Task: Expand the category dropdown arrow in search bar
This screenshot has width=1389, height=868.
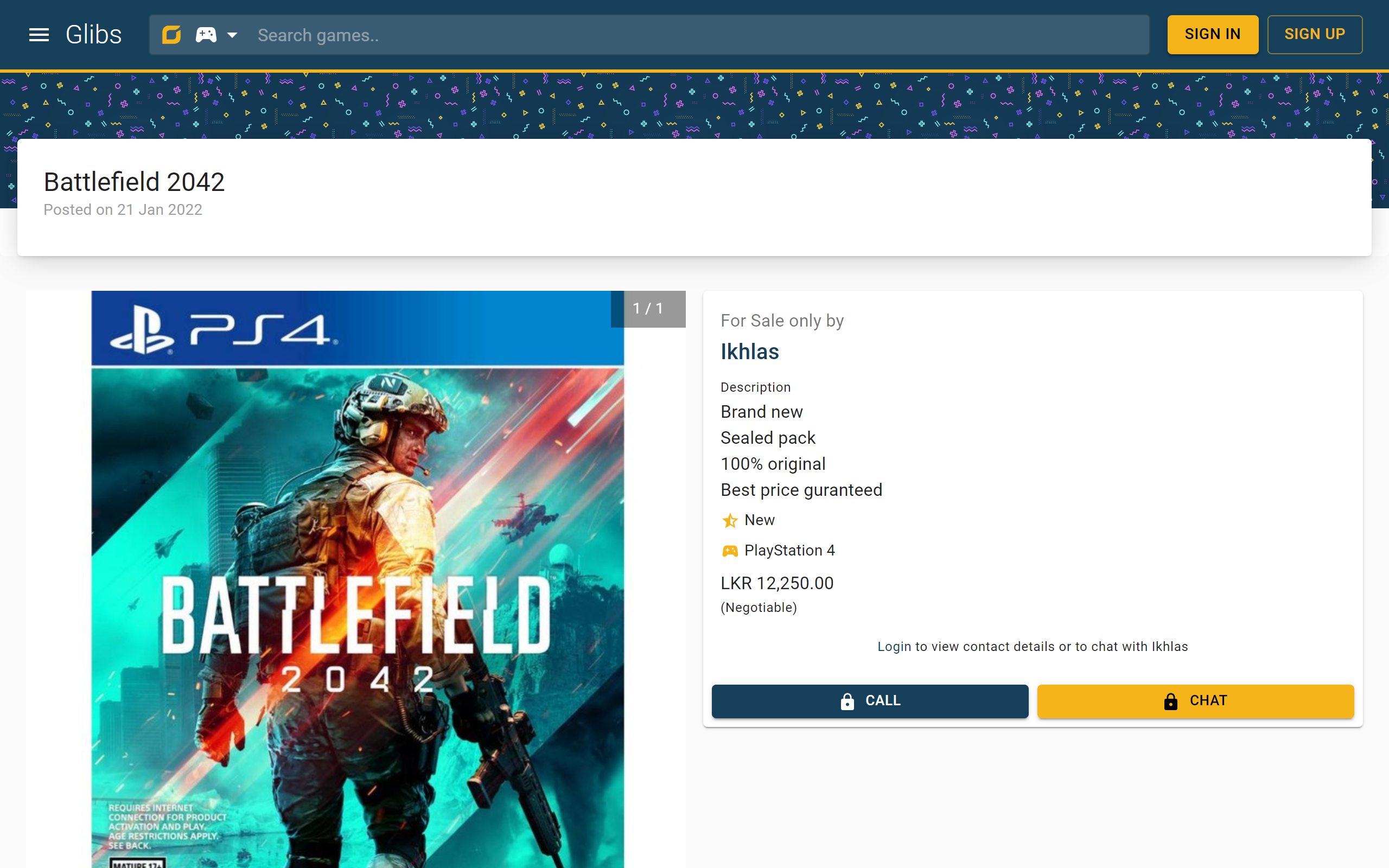Action: (232, 35)
